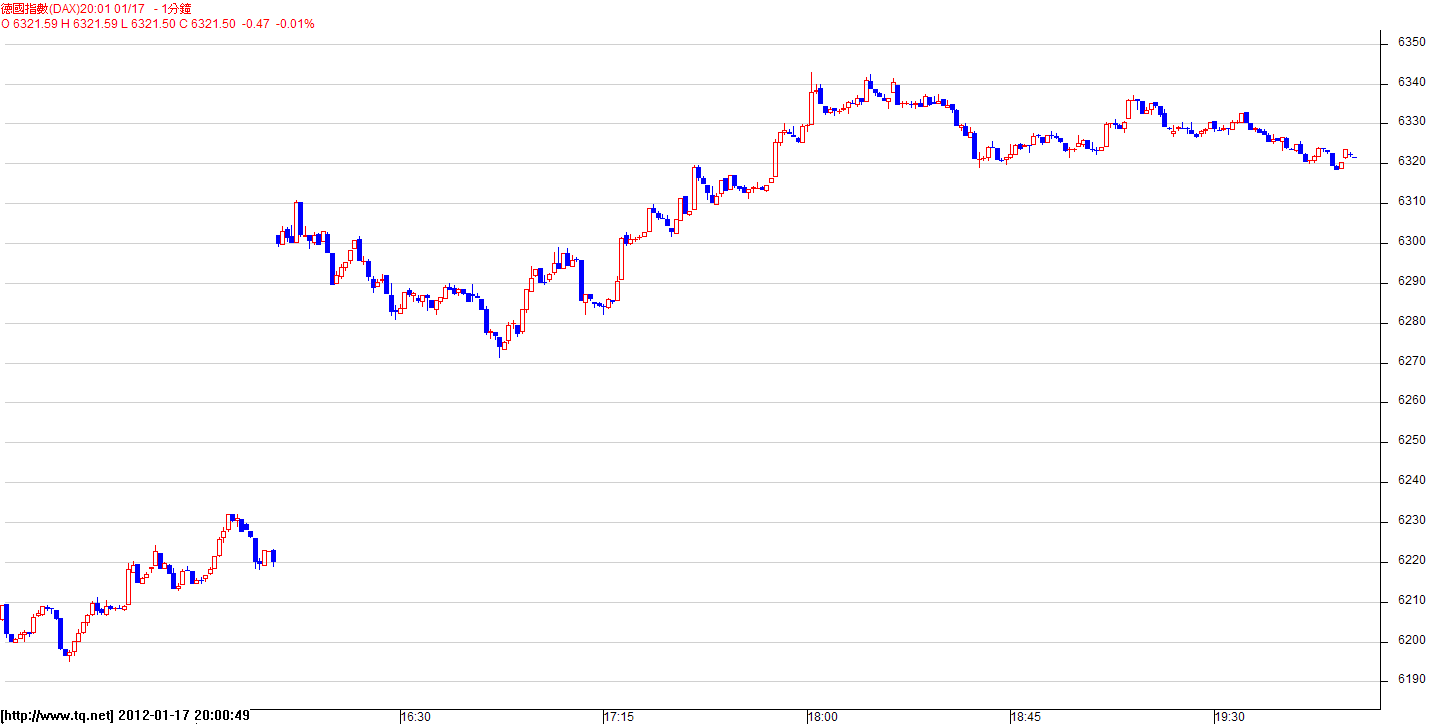Click the tall blue candle just after the gap up

tap(299, 218)
